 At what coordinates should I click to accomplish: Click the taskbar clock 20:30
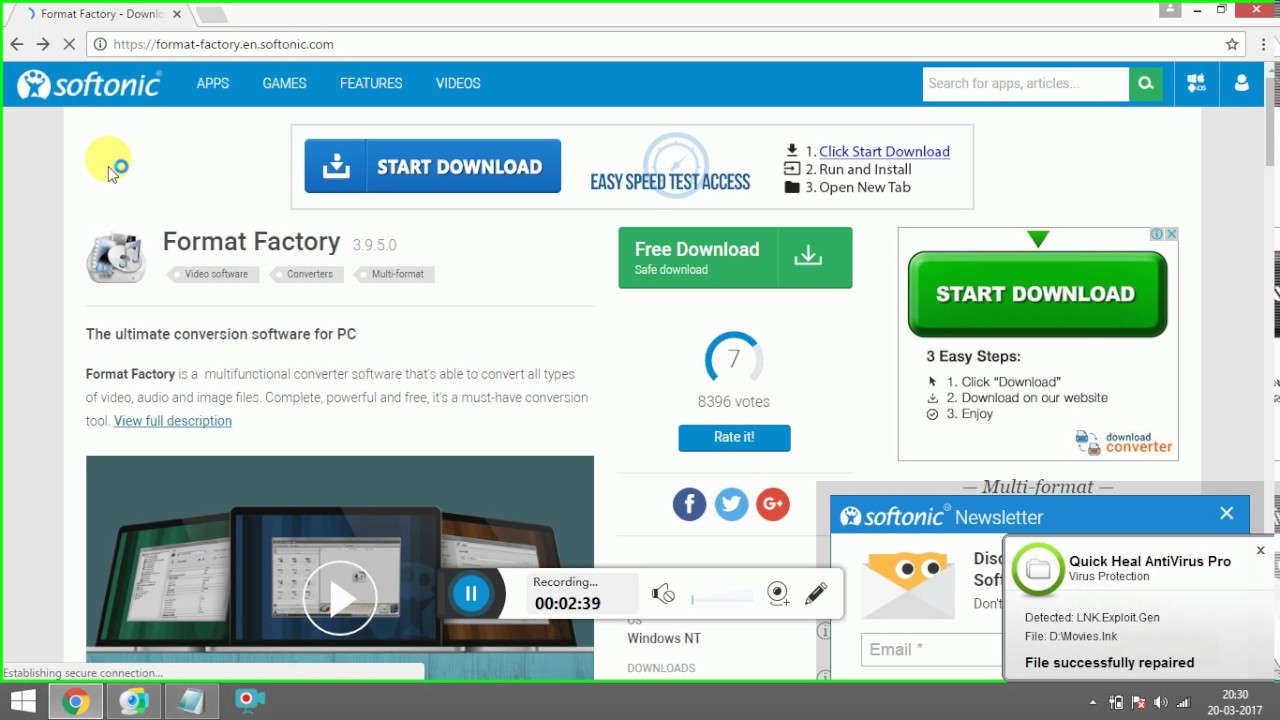click(x=1235, y=694)
